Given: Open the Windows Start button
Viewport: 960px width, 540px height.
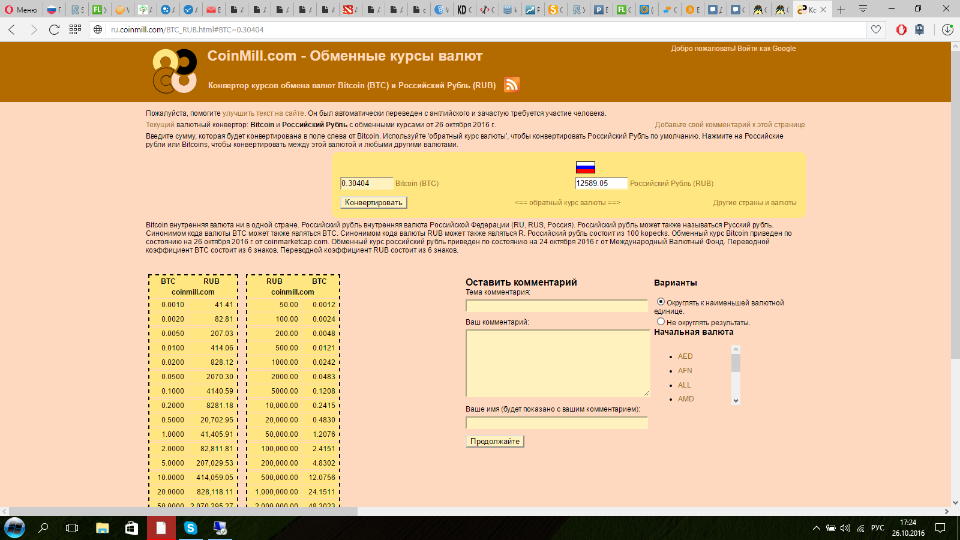Looking at the screenshot, I should [14, 528].
